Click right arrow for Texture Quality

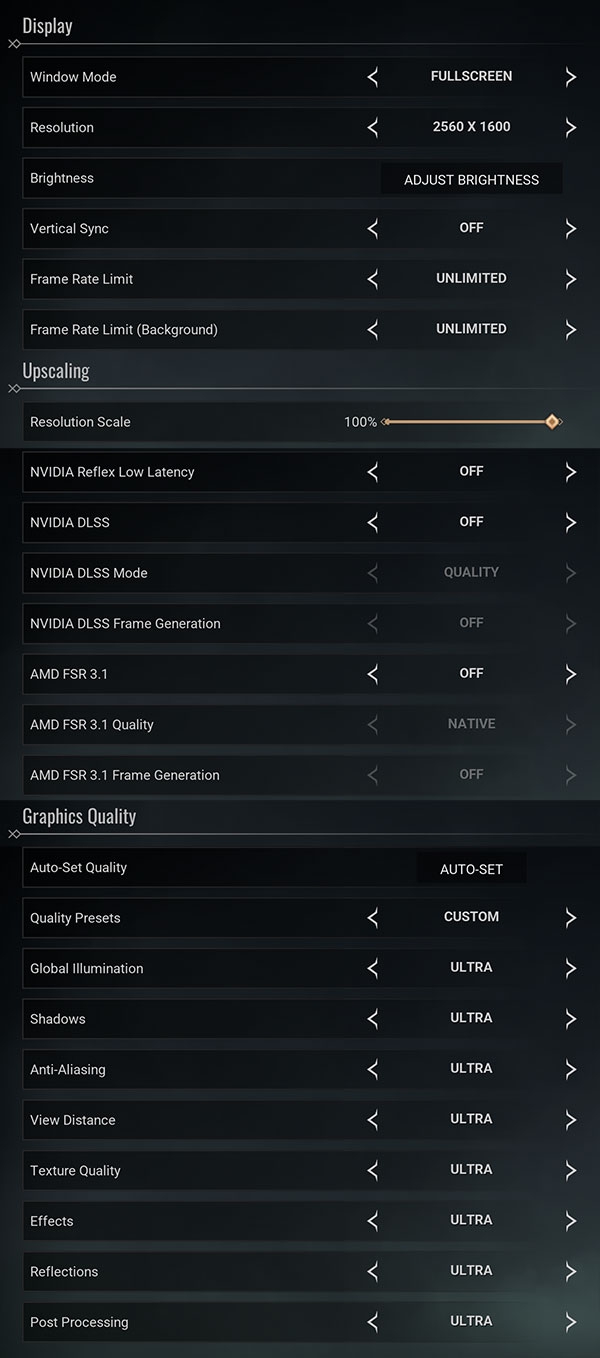point(571,1170)
